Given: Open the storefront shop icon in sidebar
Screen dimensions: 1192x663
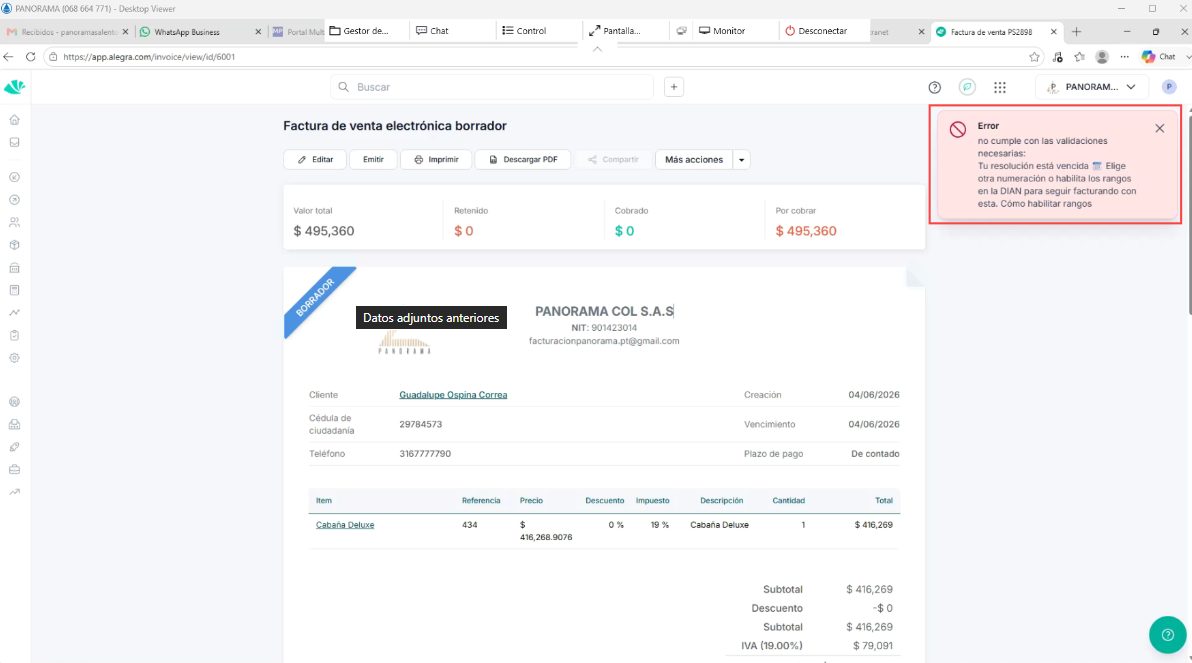Looking at the screenshot, I should coord(14,424).
